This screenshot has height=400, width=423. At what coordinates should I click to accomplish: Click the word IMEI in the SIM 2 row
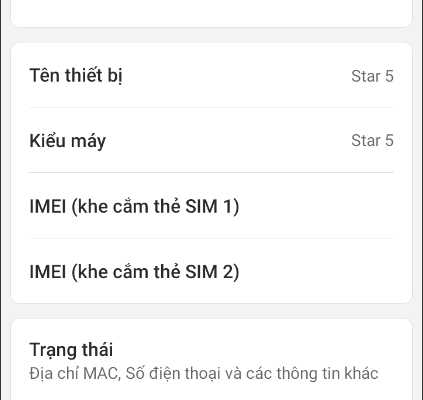tap(48, 271)
